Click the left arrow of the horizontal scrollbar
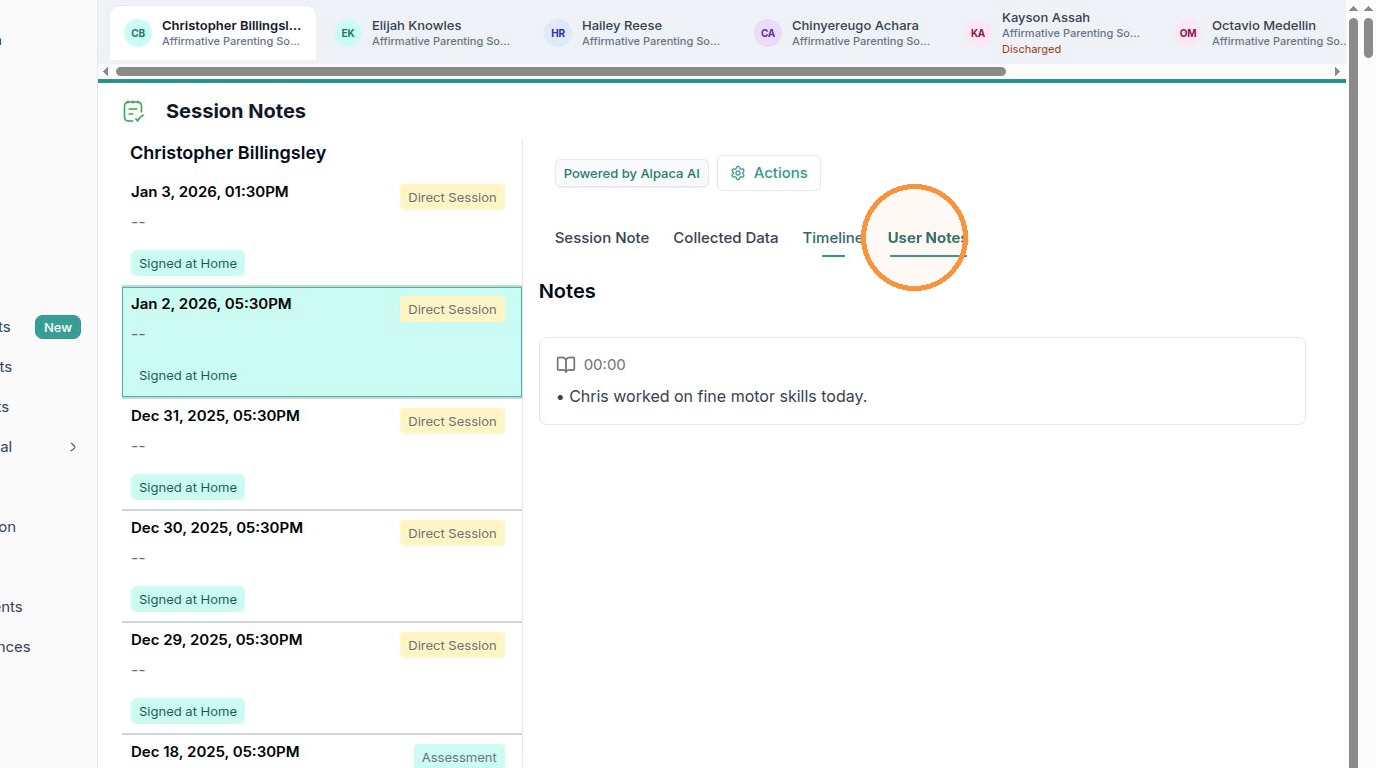 click(x=106, y=71)
